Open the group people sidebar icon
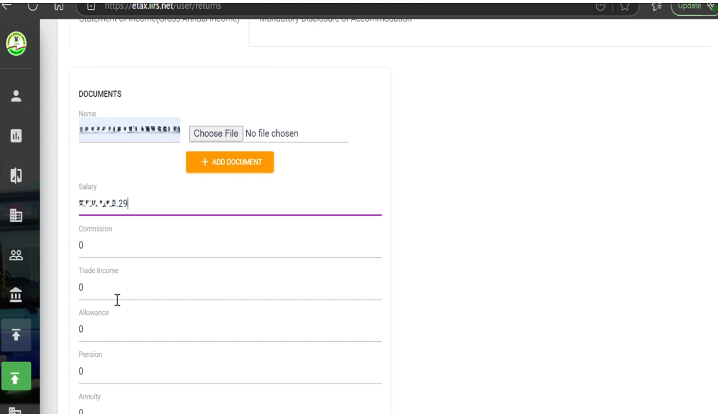The width and height of the screenshot is (718, 414). [16, 255]
